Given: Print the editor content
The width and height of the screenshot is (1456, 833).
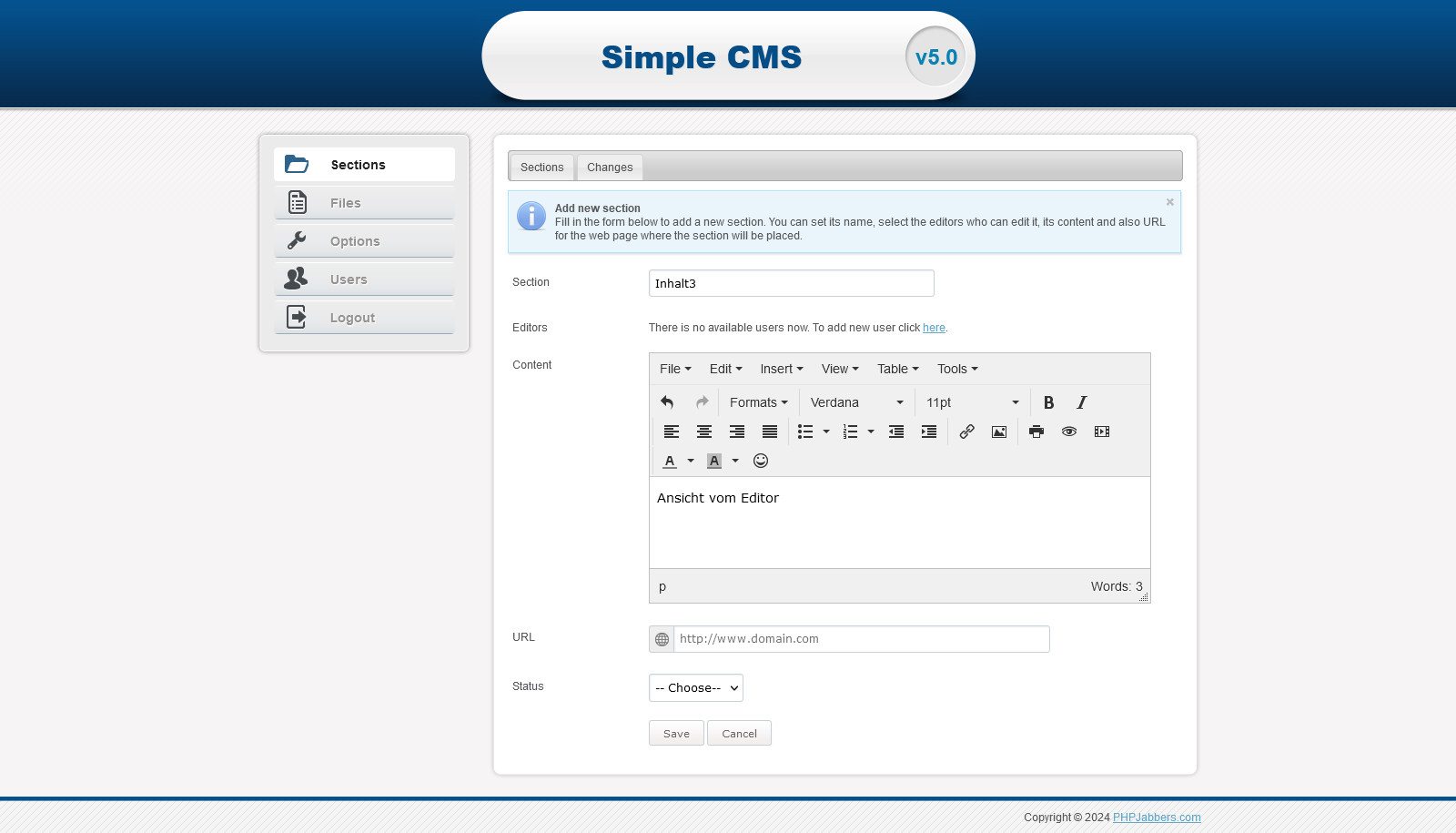Looking at the screenshot, I should (1036, 432).
